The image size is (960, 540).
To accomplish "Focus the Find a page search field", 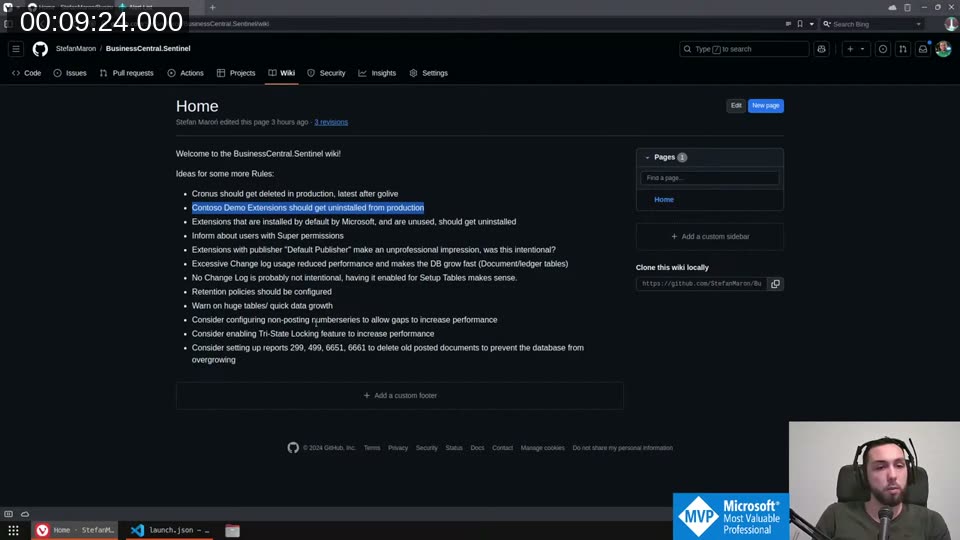I will coord(710,178).
